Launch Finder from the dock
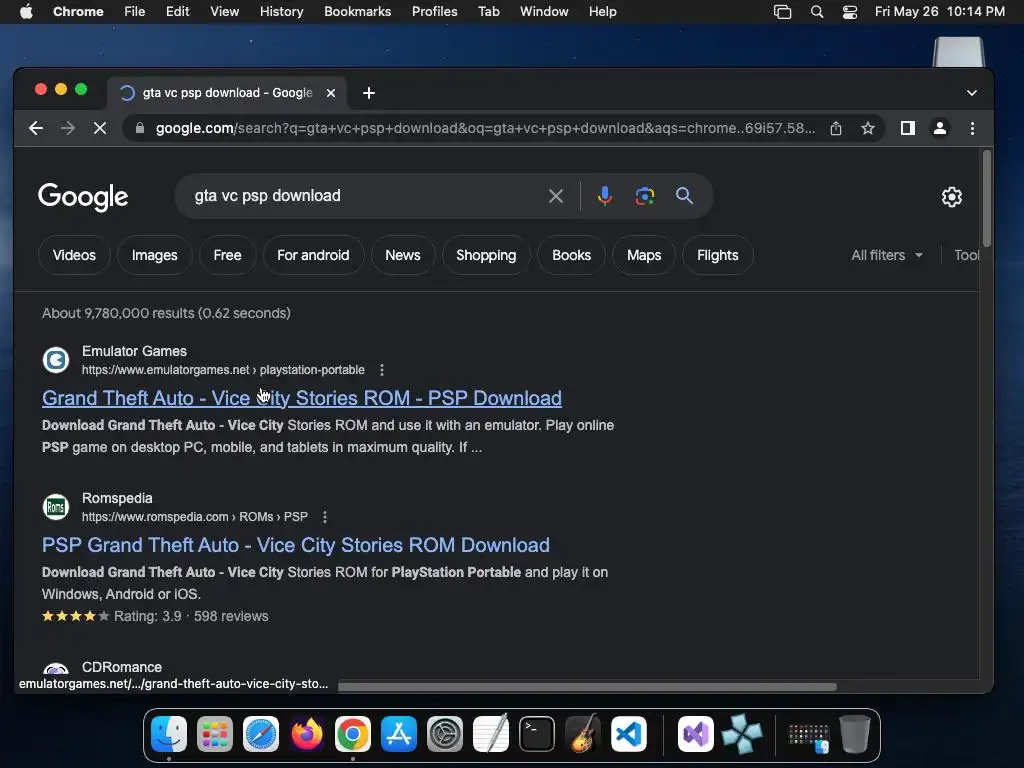1024x768 pixels. pyautogui.click(x=169, y=734)
